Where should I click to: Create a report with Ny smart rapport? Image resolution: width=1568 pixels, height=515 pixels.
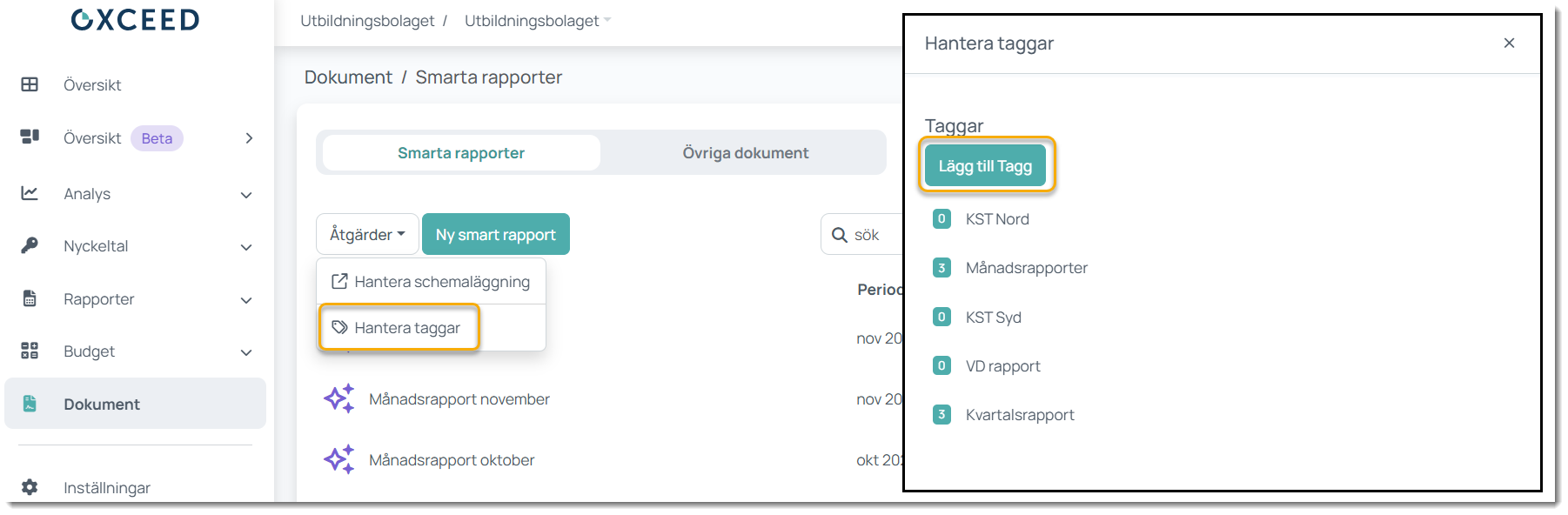click(495, 235)
